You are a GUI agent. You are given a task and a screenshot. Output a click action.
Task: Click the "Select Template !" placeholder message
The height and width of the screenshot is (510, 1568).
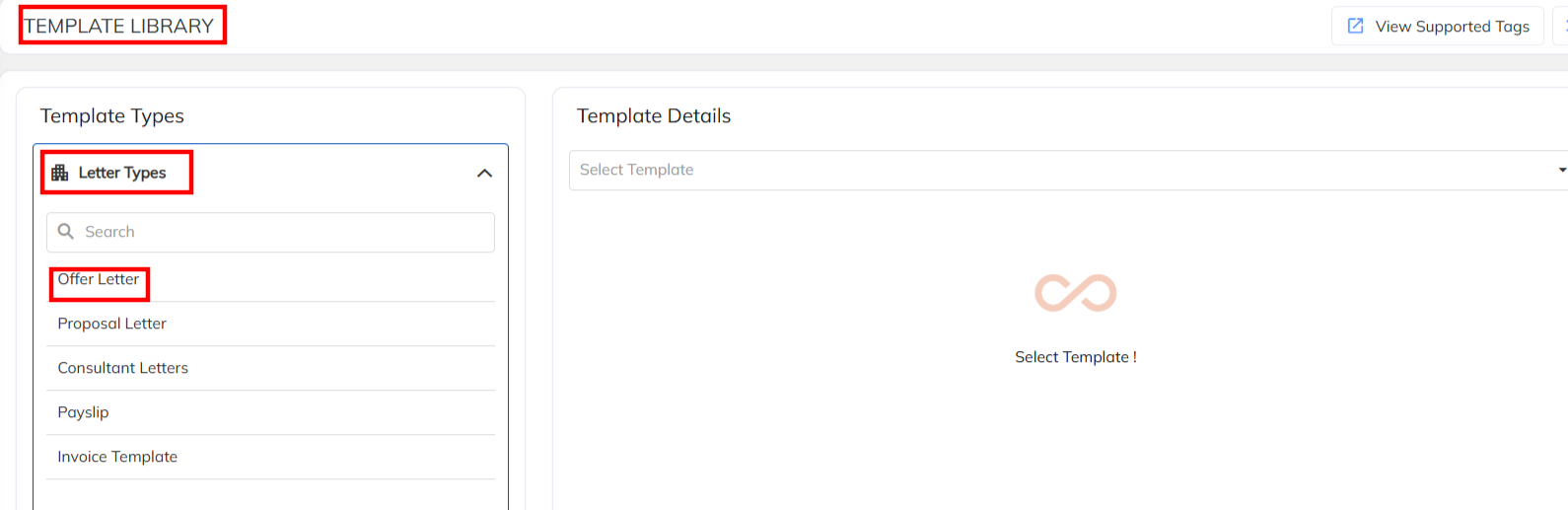[1075, 357]
